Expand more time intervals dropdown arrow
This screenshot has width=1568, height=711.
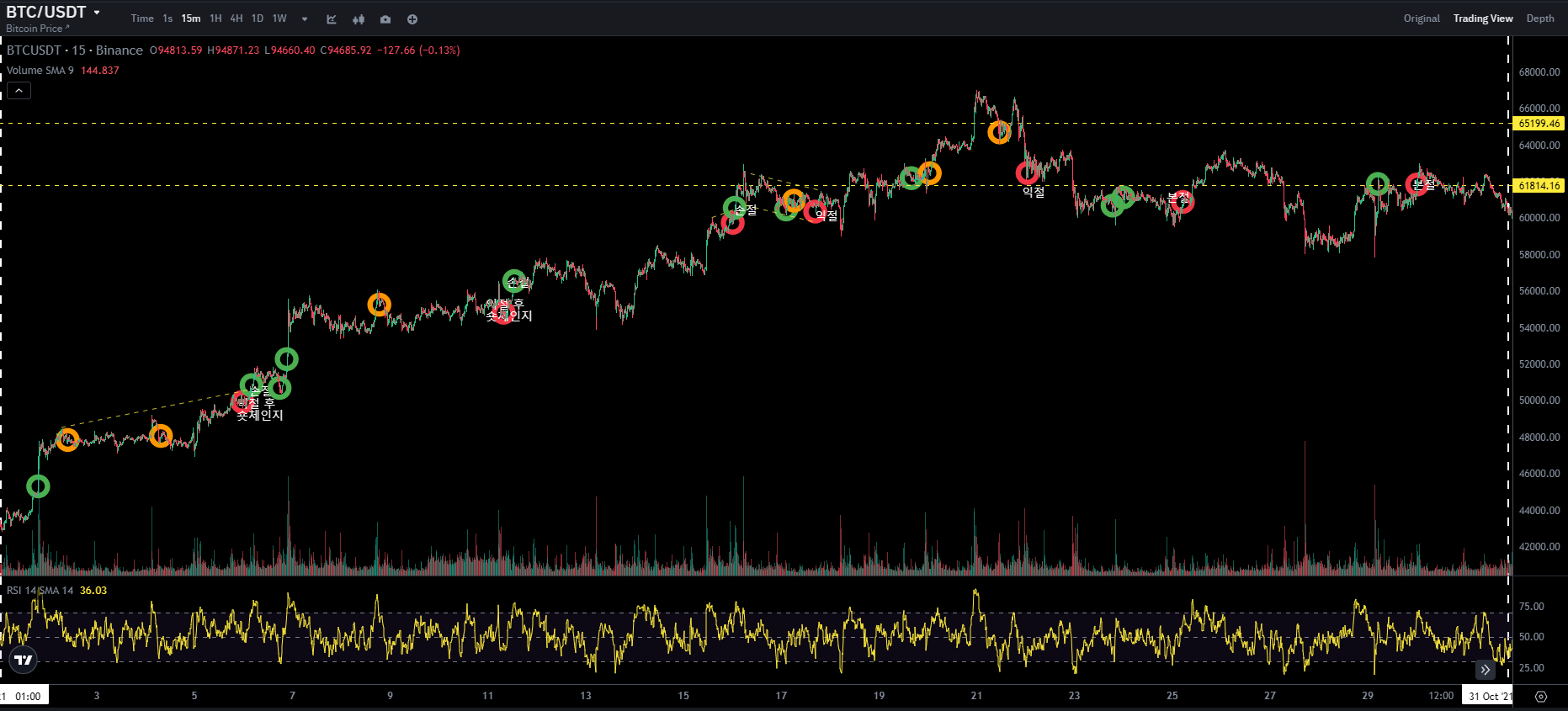tap(305, 19)
